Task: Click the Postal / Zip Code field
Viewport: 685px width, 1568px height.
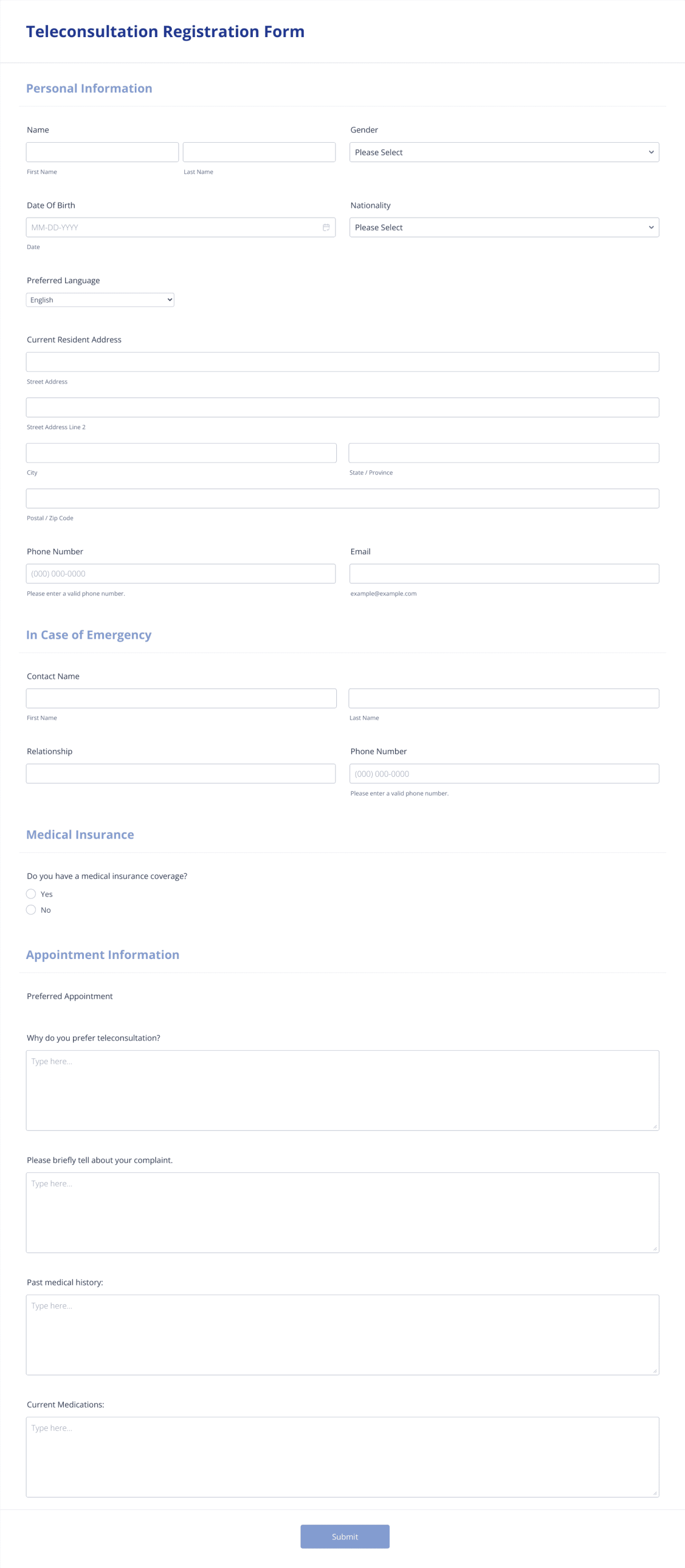Action: (x=342, y=498)
